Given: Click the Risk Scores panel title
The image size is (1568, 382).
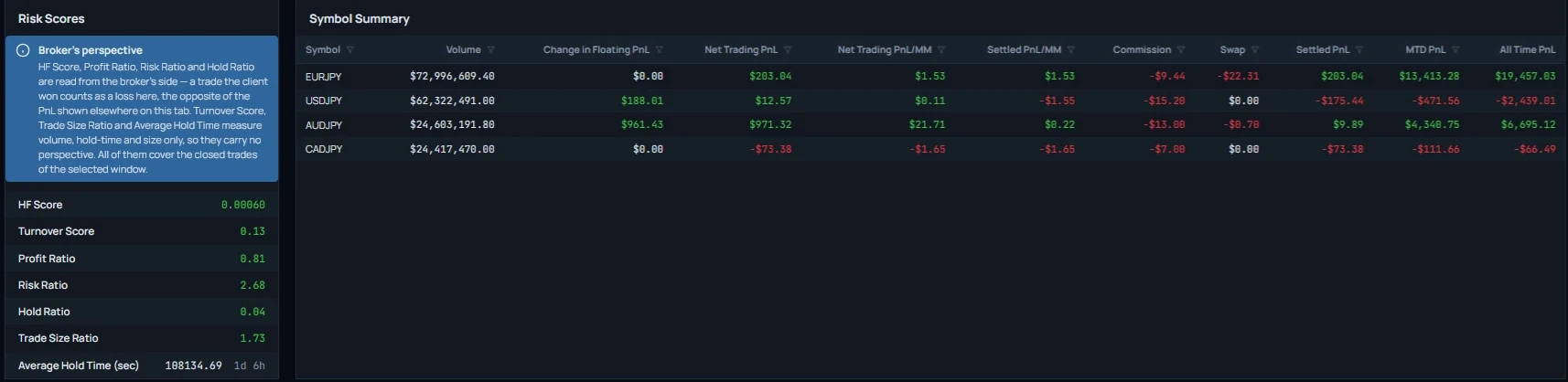Looking at the screenshot, I should 51,19.
